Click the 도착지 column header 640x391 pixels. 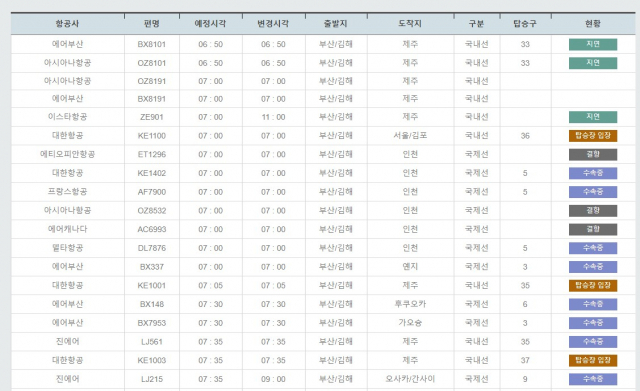pos(410,24)
